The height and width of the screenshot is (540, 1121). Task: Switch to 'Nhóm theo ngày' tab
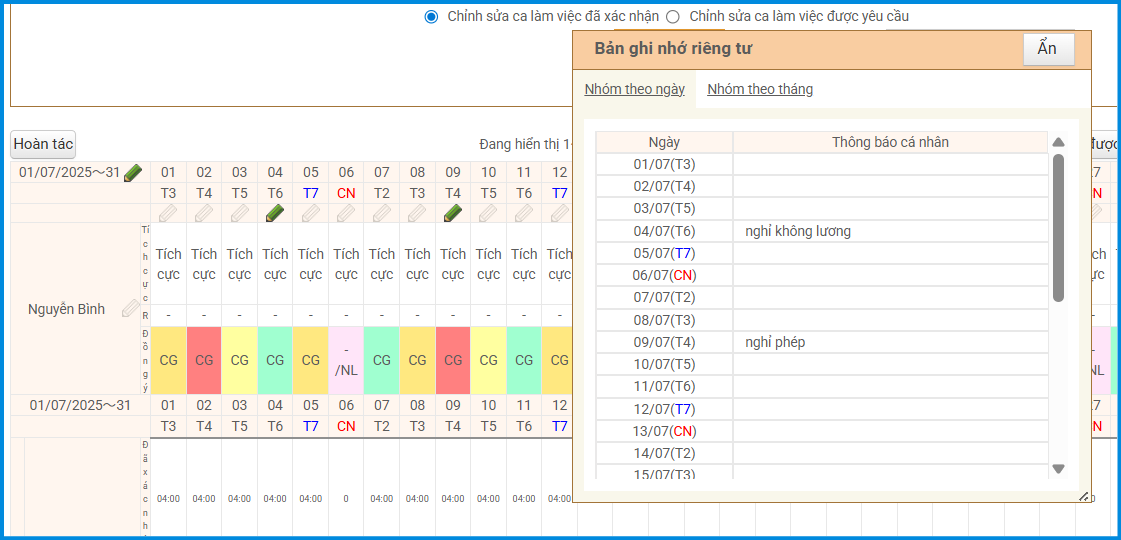coord(635,89)
